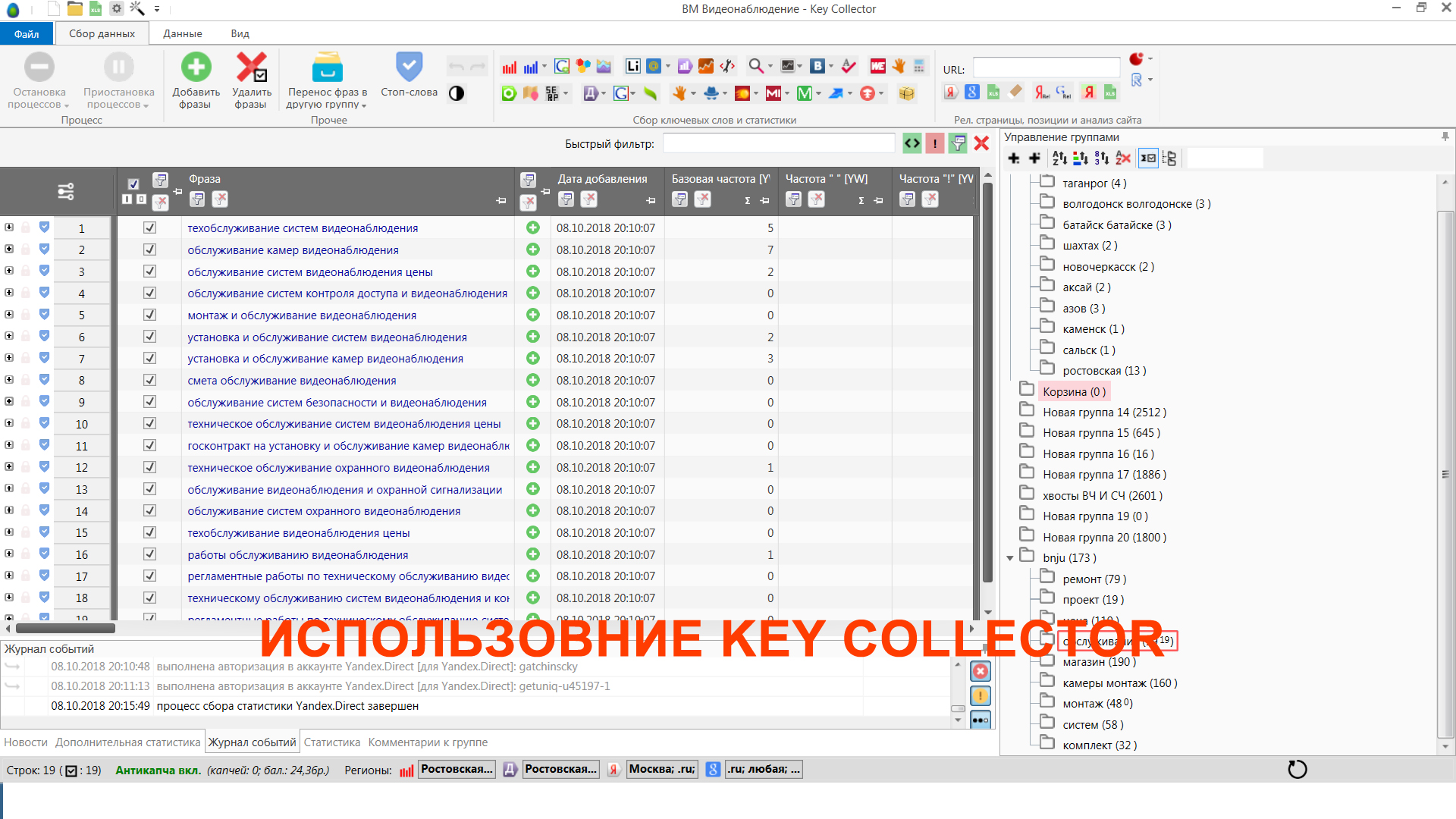This screenshot has width=1456, height=819.
Task: Click the table horizontal scrollbar thumb
Action: tap(66, 628)
